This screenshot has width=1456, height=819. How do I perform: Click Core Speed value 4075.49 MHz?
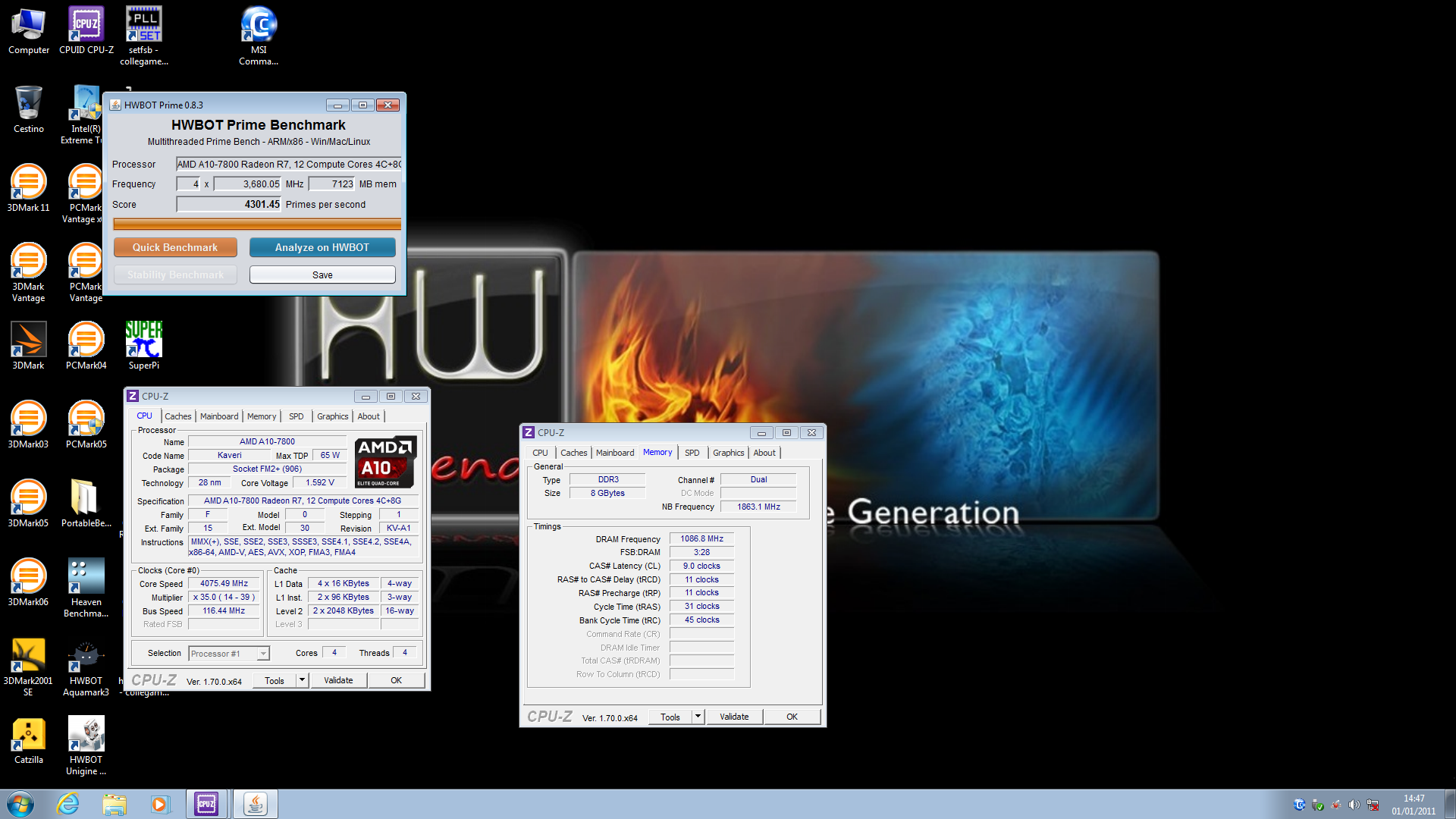(x=224, y=584)
